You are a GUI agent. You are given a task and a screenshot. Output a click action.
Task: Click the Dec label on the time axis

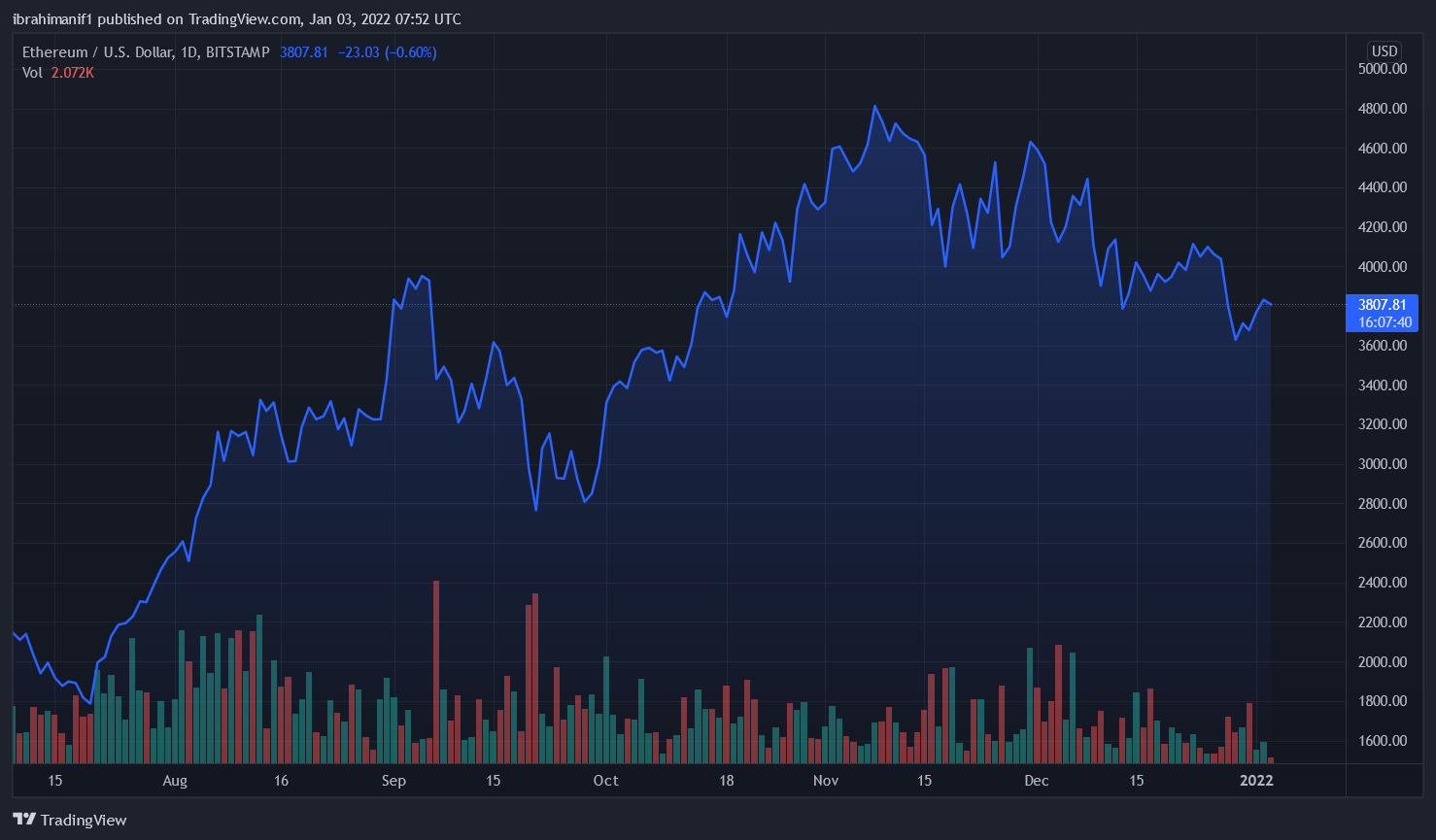coord(1037,781)
